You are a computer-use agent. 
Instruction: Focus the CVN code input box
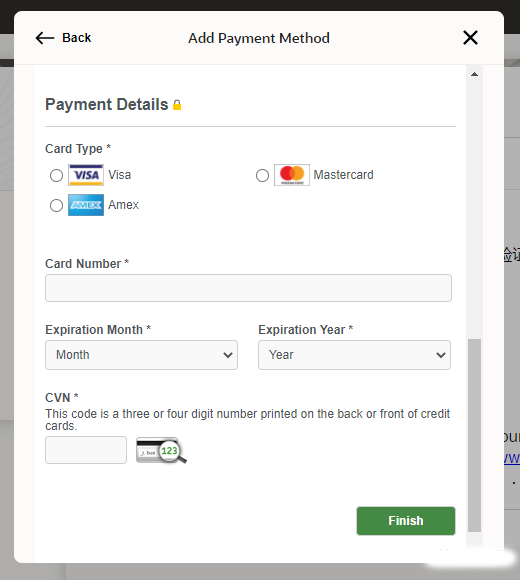click(x=86, y=450)
